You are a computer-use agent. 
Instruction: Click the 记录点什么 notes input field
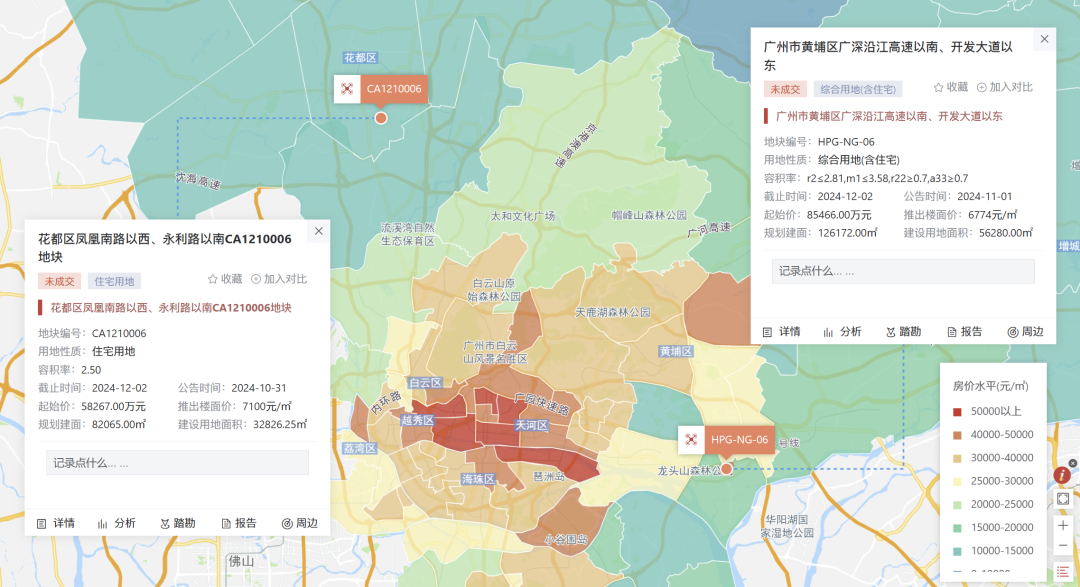pos(176,462)
